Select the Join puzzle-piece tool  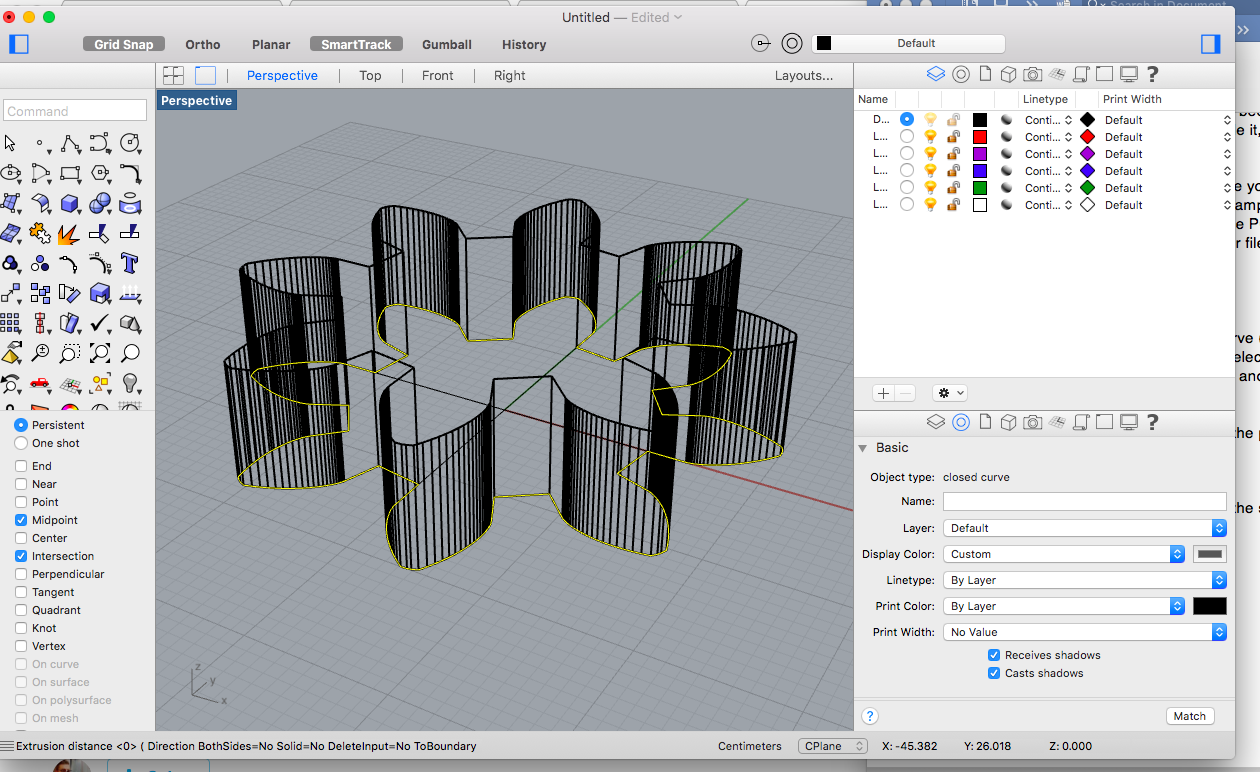[x=40, y=233]
